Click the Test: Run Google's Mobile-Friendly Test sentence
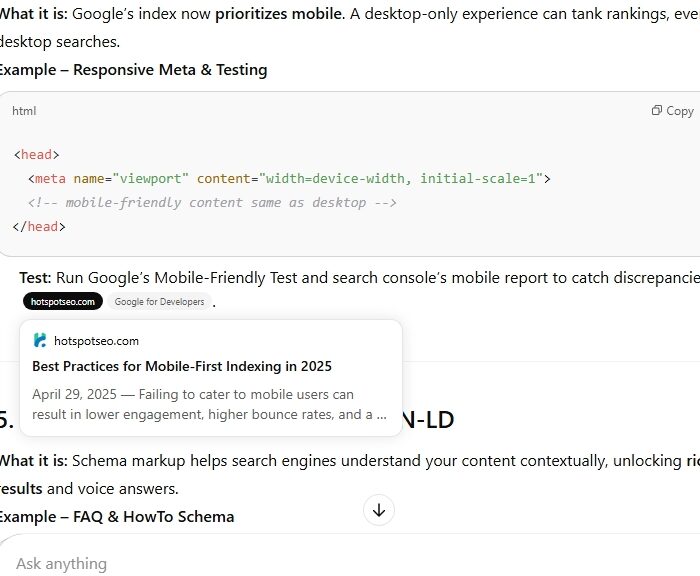700x576 pixels. [x=359, y=278]
